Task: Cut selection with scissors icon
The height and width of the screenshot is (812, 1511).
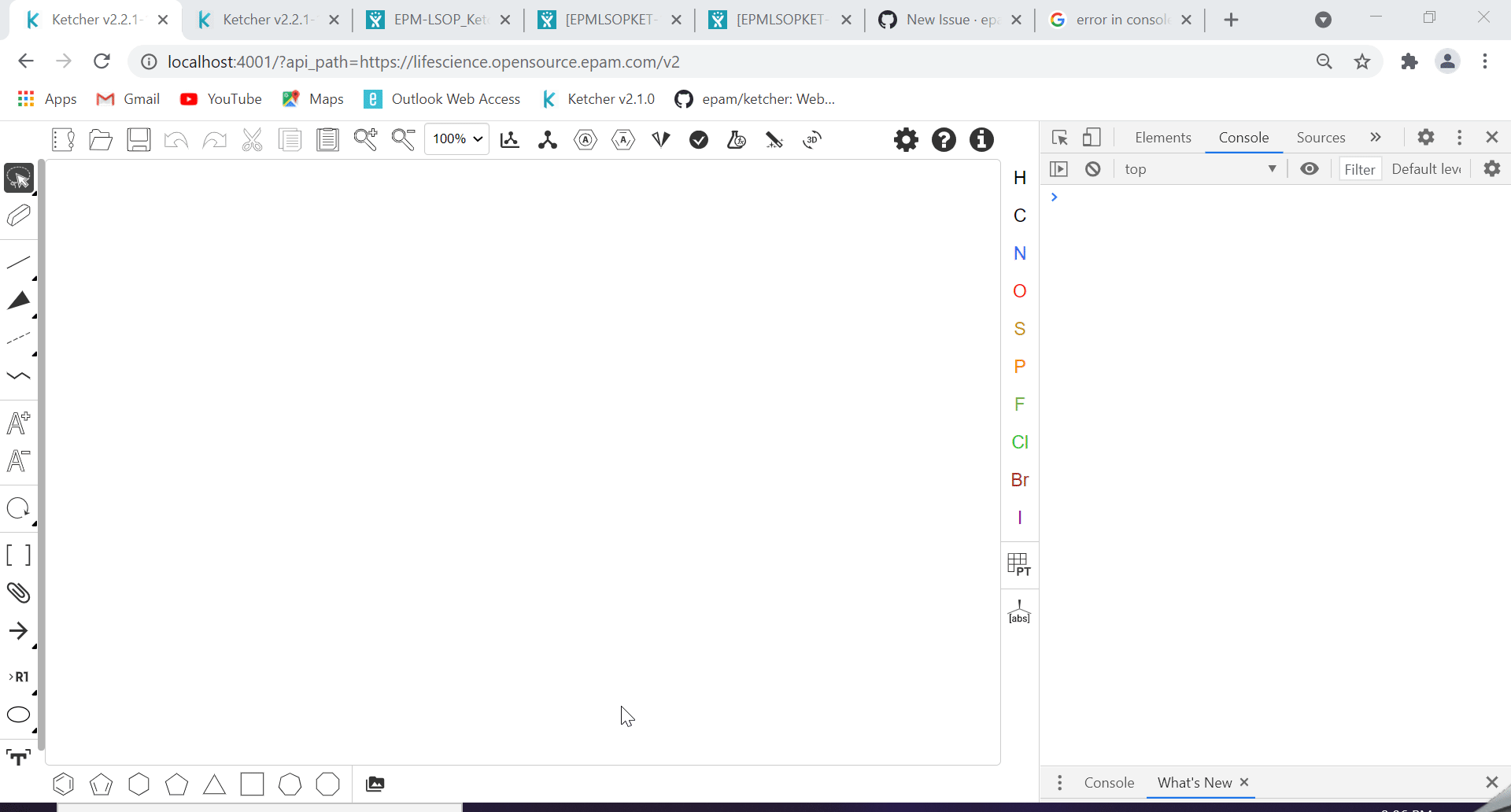Action: [x=252, y=140]
